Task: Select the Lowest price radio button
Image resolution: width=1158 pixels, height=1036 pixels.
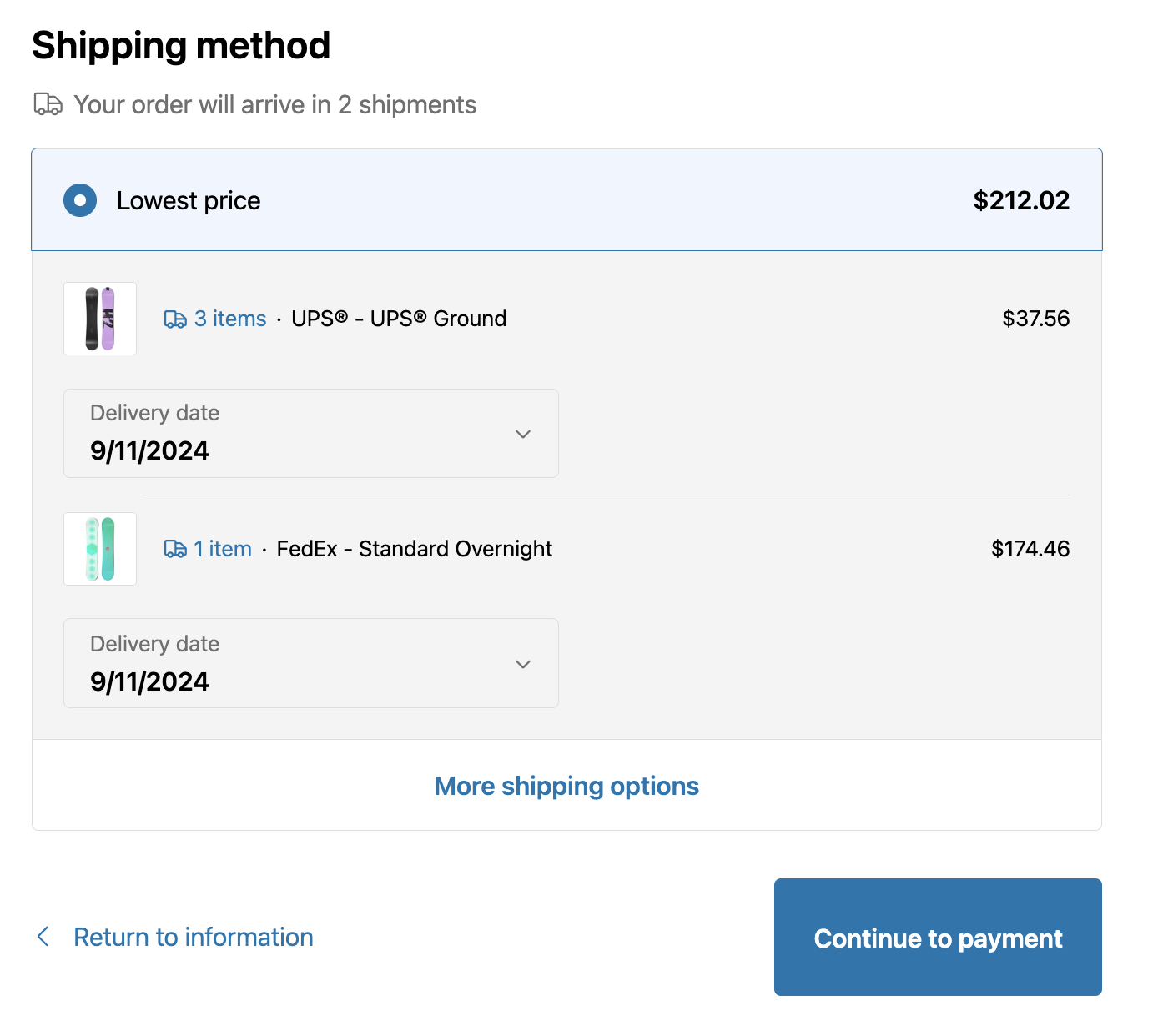Action: (x=80, y=200)
